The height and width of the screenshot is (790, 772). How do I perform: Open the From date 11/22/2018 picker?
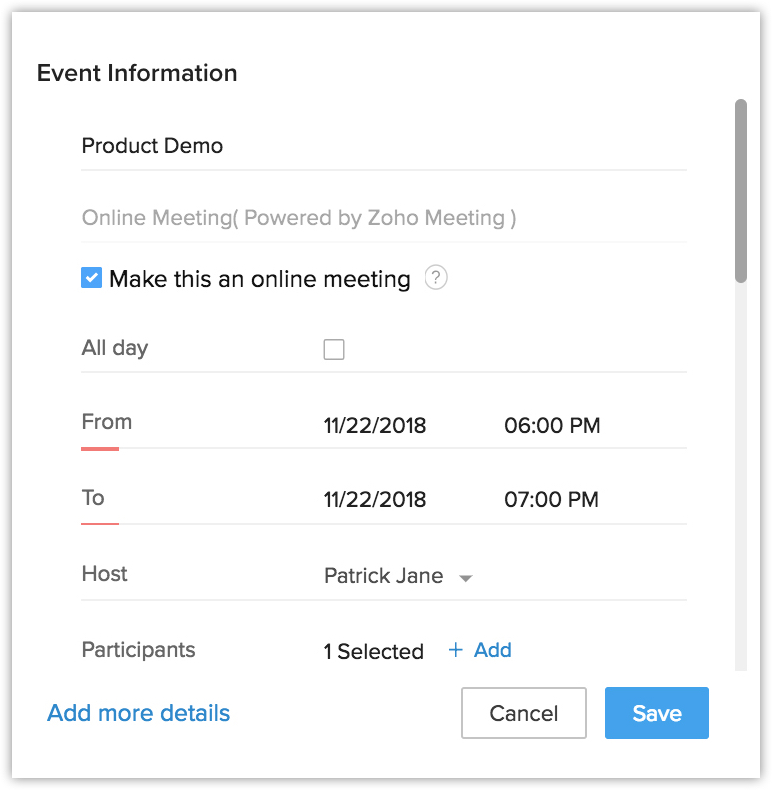tap(375, 426)
